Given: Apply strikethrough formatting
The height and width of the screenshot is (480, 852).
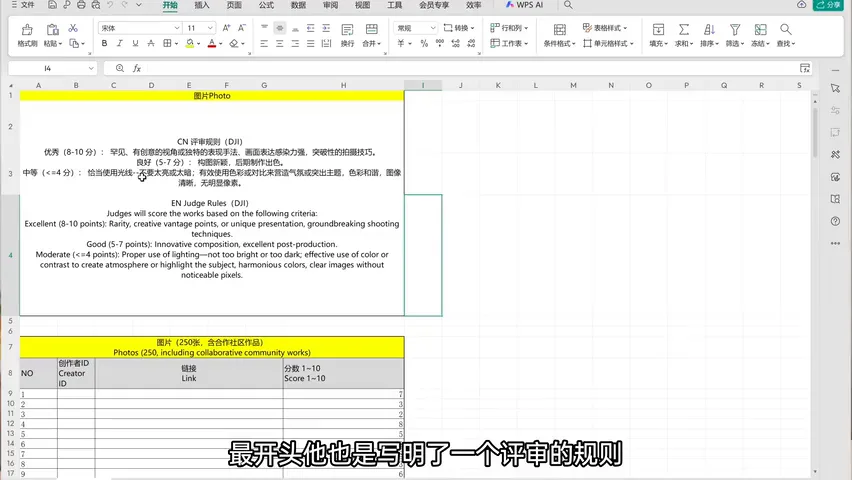Looking at the screenshot, I should [x=151, y=43].
